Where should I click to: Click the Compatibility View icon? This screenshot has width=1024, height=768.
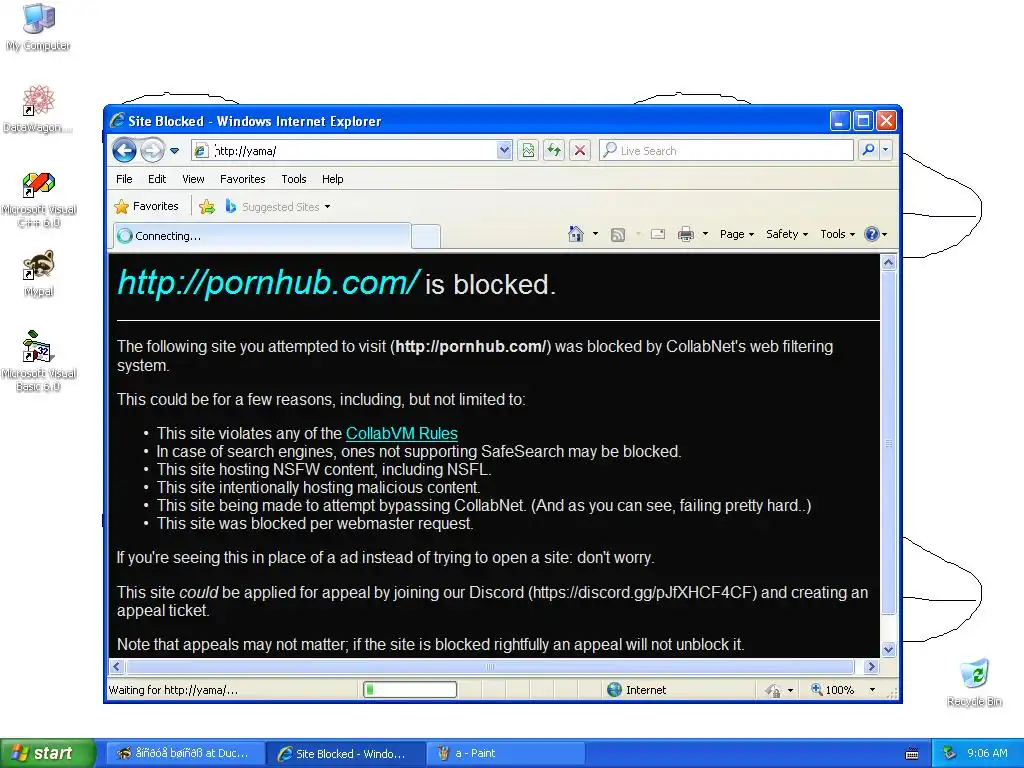click(528, 151)
